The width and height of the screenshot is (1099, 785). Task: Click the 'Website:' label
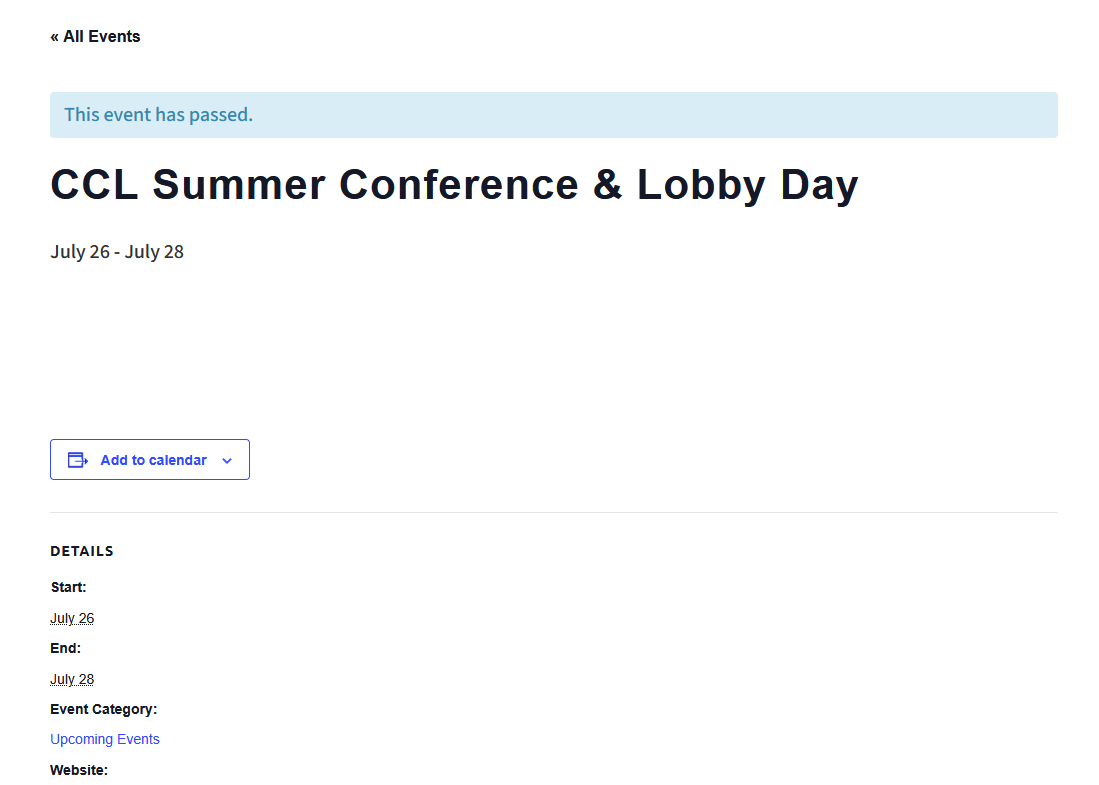point(79,770)
